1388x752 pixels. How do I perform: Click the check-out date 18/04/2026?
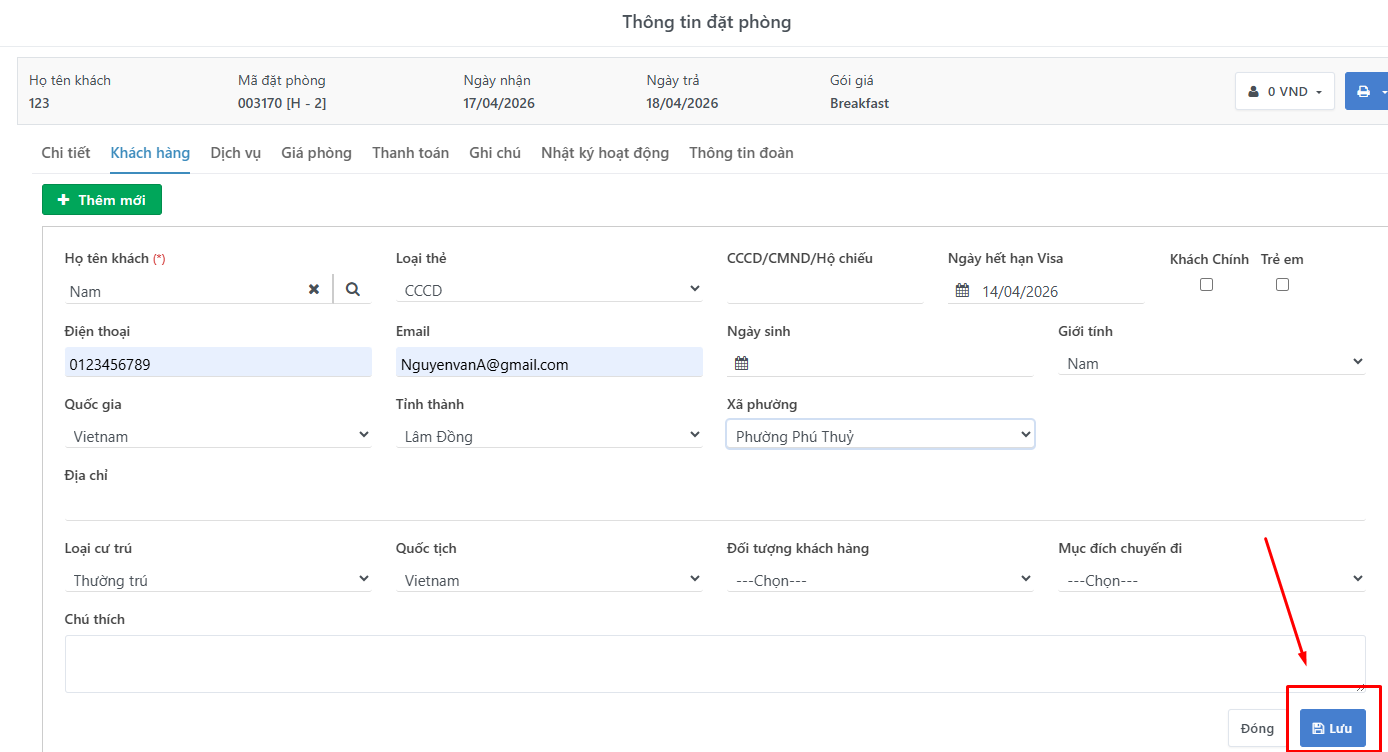(x=682, y=103)
